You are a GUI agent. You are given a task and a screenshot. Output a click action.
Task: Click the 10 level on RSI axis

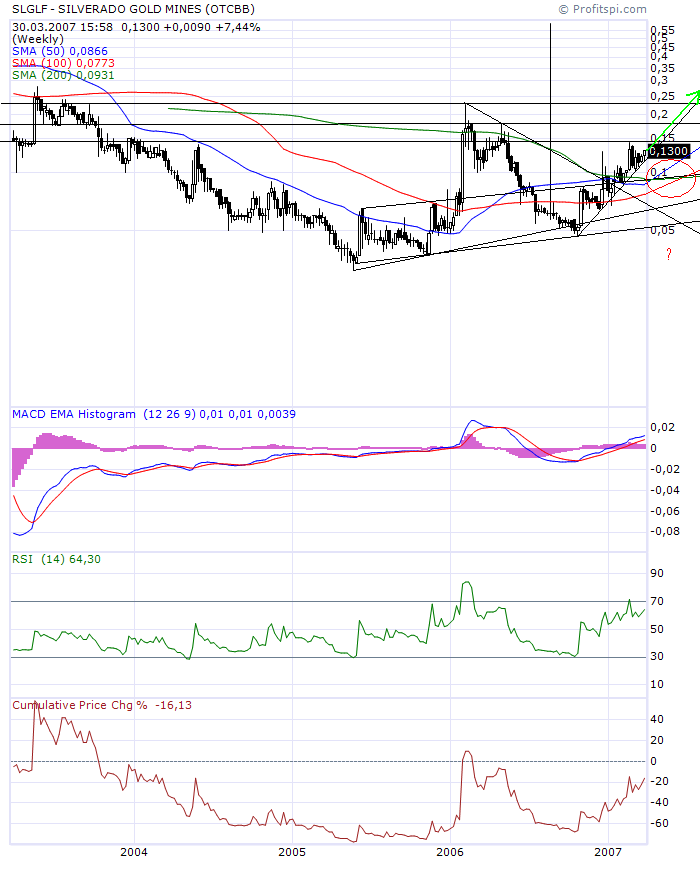tap(657, 684)
